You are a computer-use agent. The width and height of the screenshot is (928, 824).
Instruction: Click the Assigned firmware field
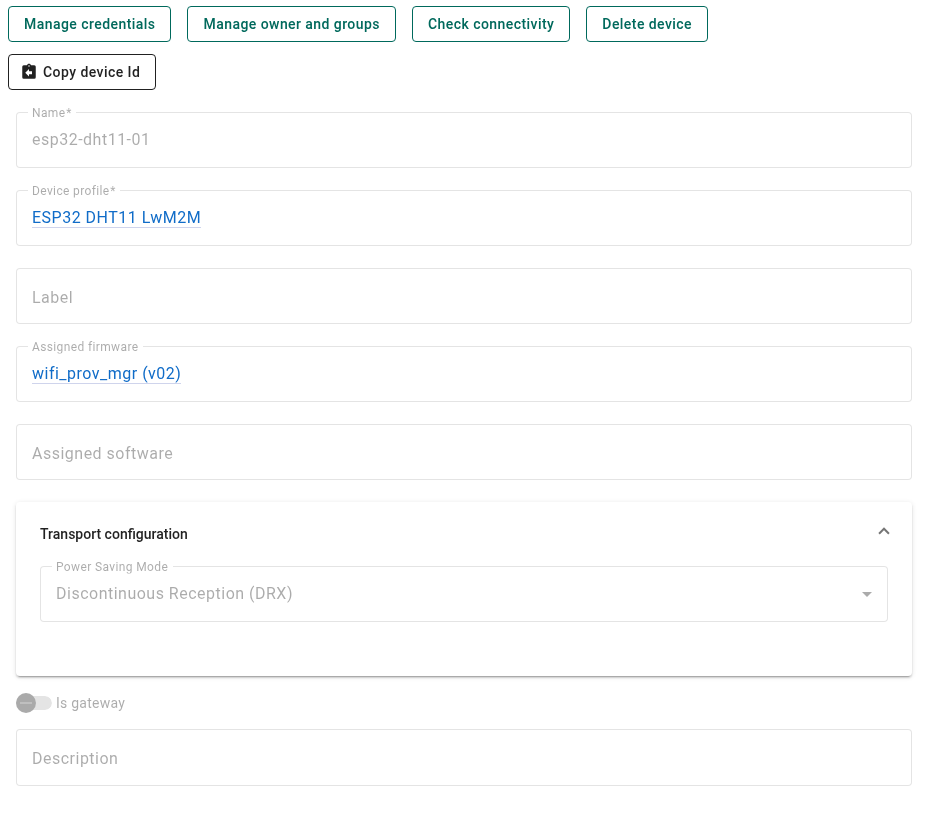[x=463, y=374]
